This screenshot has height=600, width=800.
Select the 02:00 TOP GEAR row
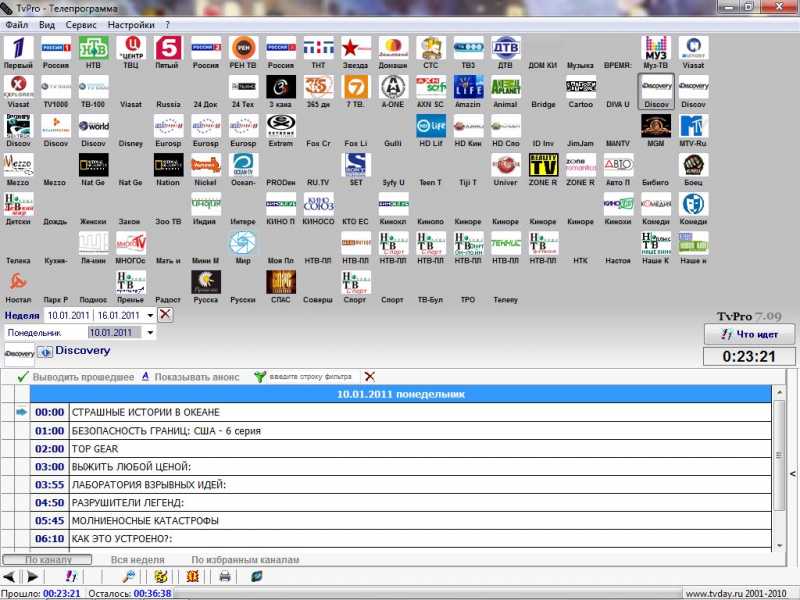pyautogui.click(x=401, y=449)
